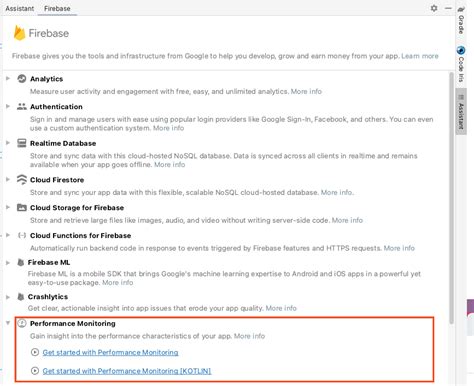
Task: Open More info link for Performance Monitoring
Action: click(x=249, y=336)
